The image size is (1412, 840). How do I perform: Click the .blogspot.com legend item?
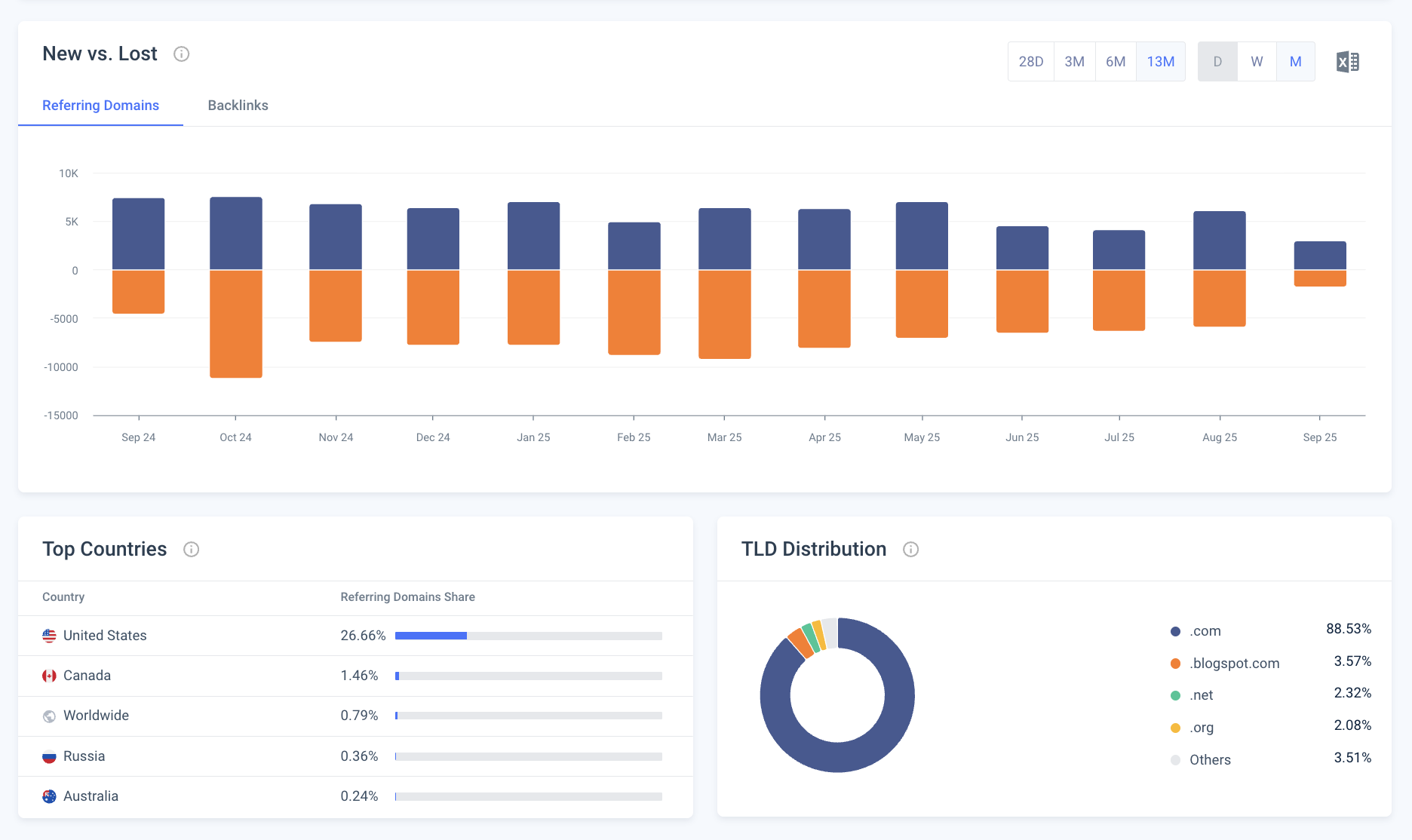pyautogui.click(x=1234, y=664)
